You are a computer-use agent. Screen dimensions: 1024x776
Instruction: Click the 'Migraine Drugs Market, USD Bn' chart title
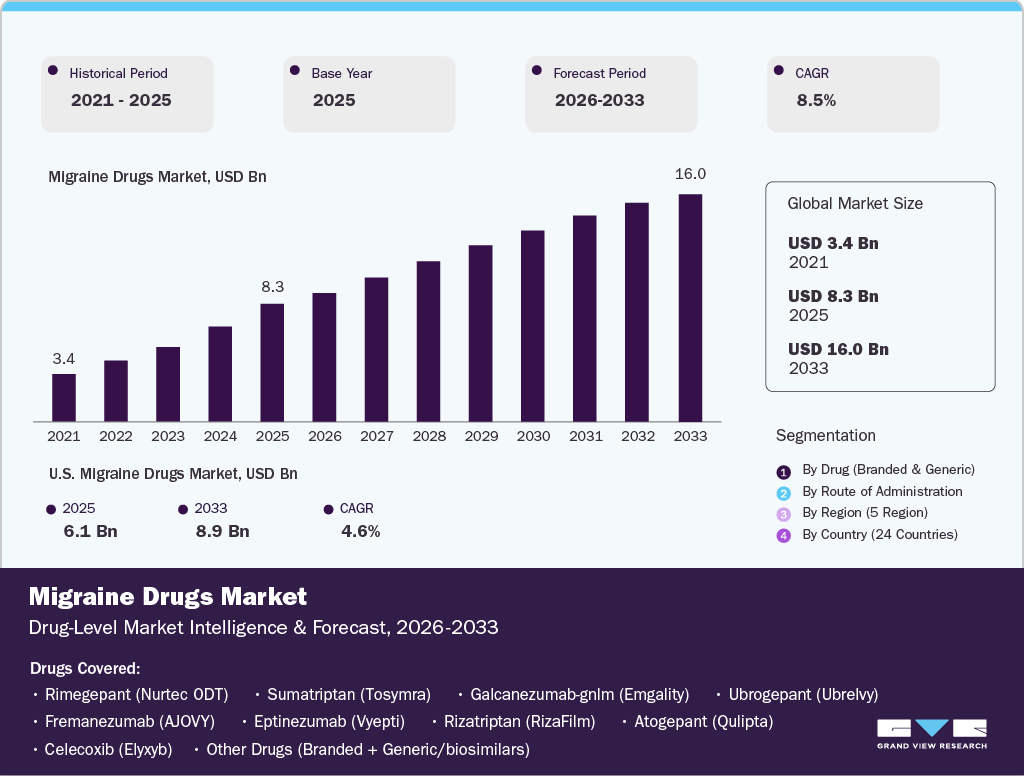[157, 177]
